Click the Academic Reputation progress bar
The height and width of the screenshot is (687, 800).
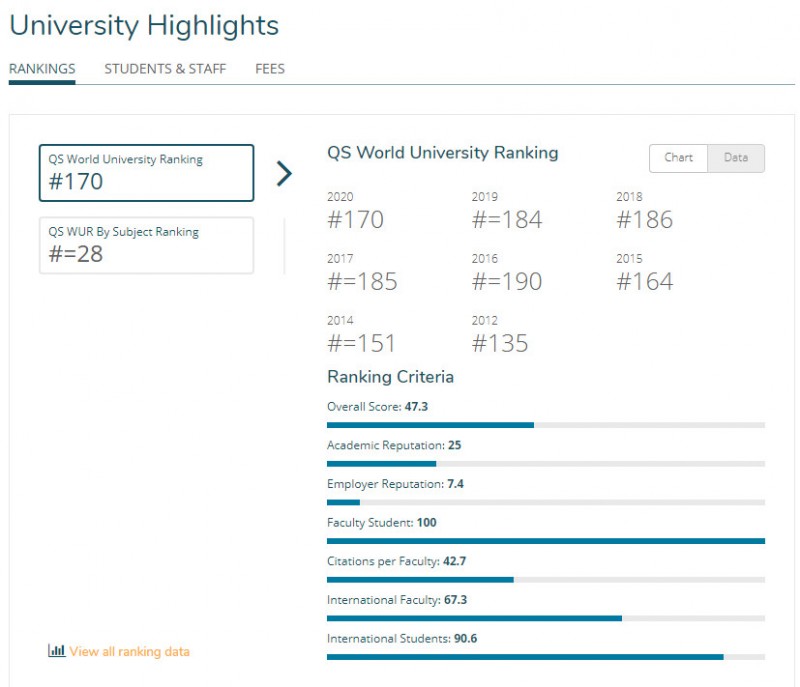click(x=546, y=464)
